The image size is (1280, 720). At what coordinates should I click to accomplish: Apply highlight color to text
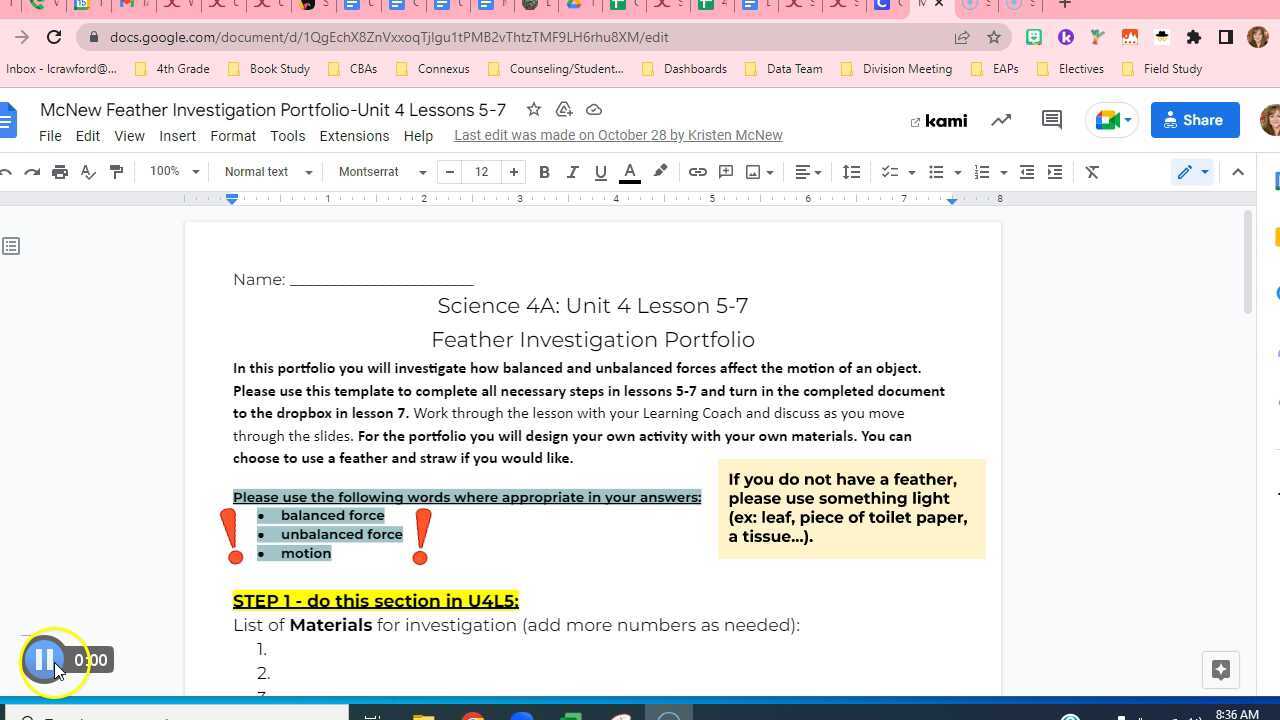660,172
